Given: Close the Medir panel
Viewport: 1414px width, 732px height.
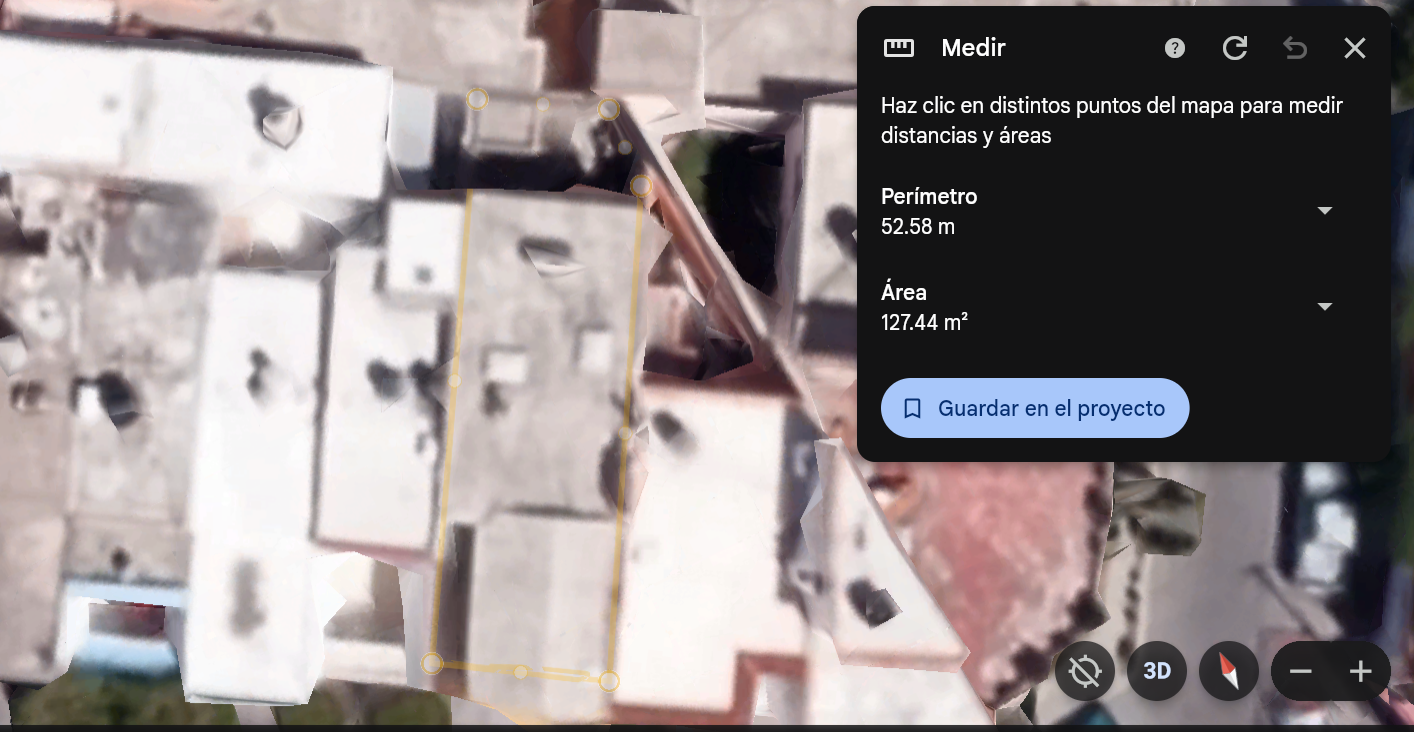Looking at the screenshot, I should pyautogui.click(x=1355, y=48).
